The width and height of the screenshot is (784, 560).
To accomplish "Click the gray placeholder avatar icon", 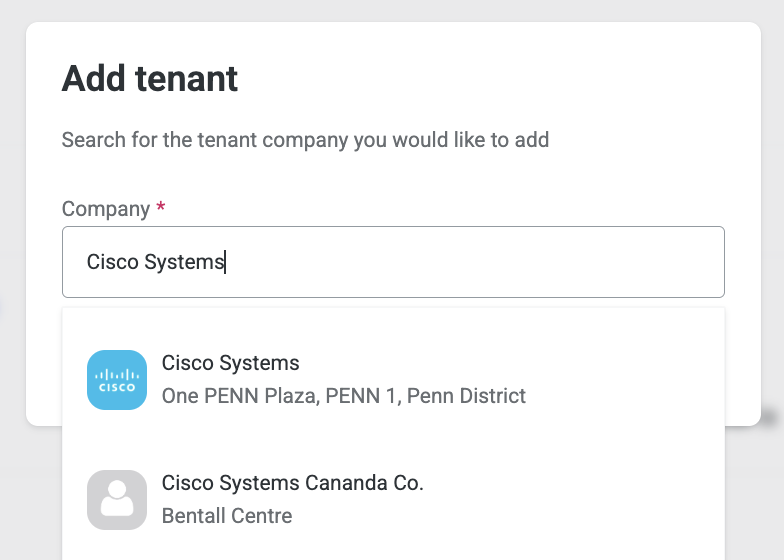I will pos(117,500).
